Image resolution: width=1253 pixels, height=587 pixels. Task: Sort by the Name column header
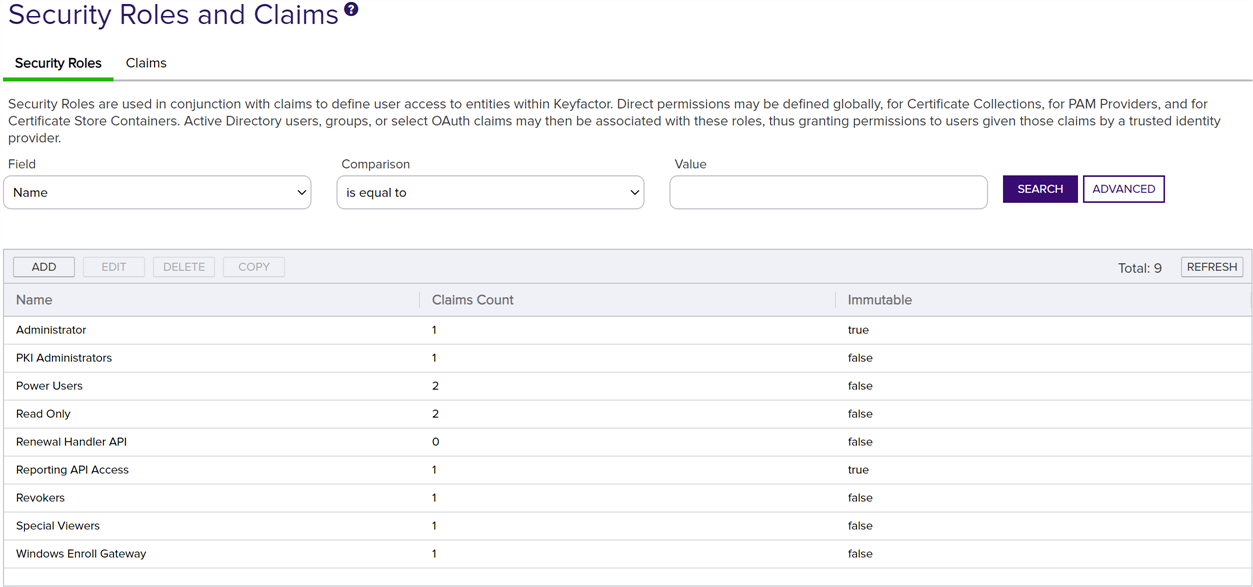[34, 300]
